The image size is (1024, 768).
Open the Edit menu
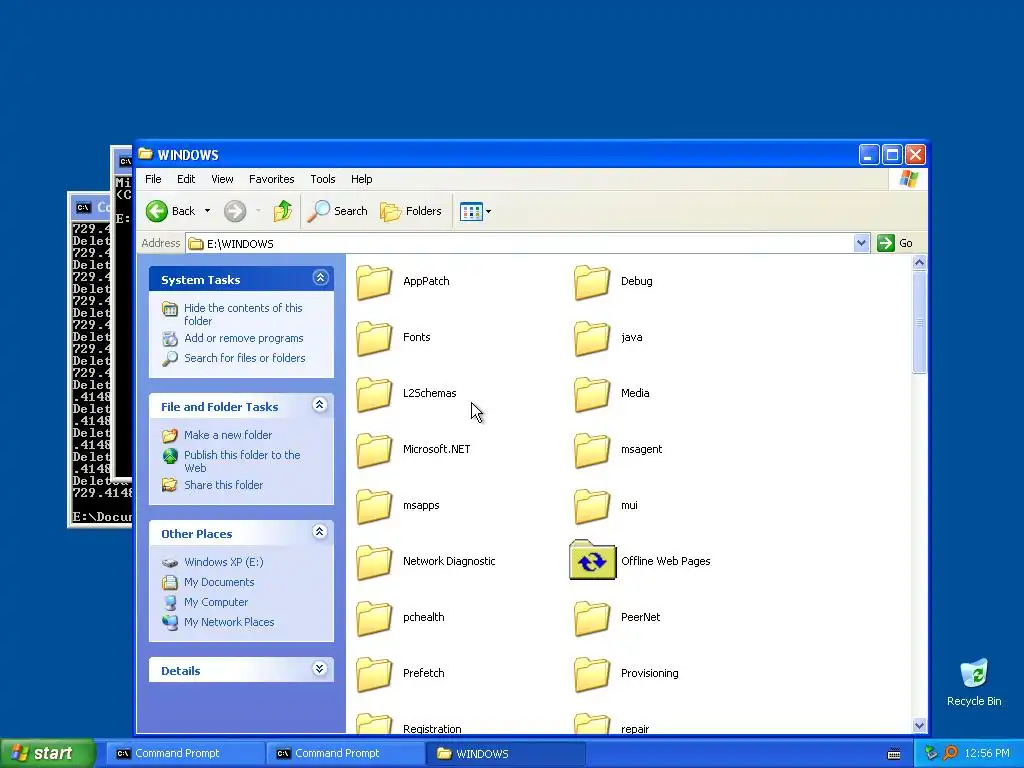(186, 179)
